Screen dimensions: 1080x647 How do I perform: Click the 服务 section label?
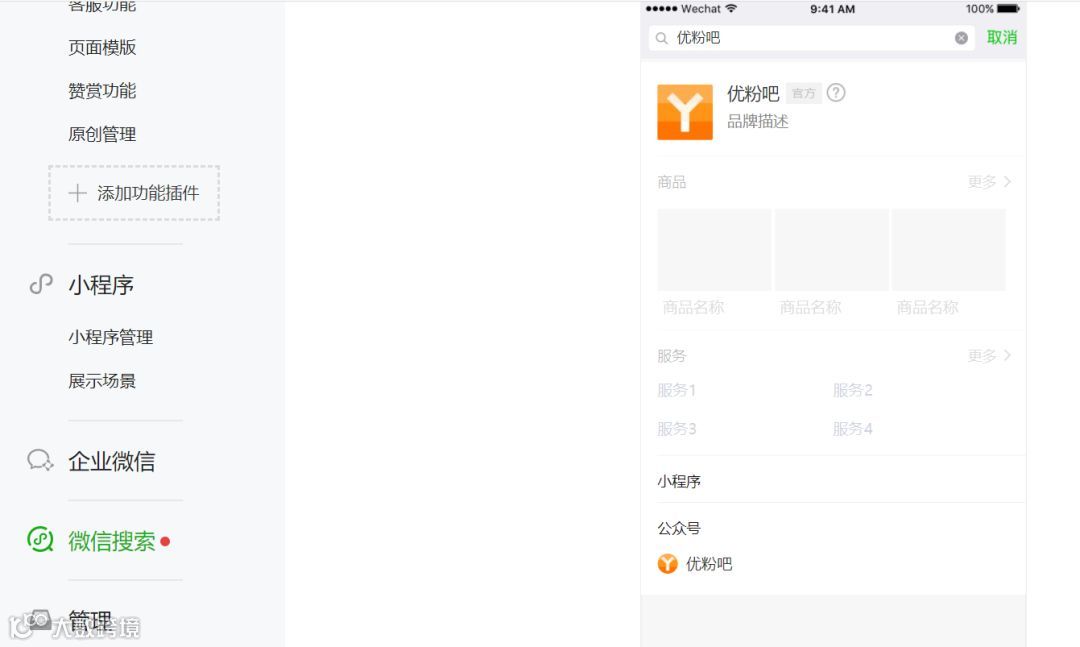tap(672, 356)
